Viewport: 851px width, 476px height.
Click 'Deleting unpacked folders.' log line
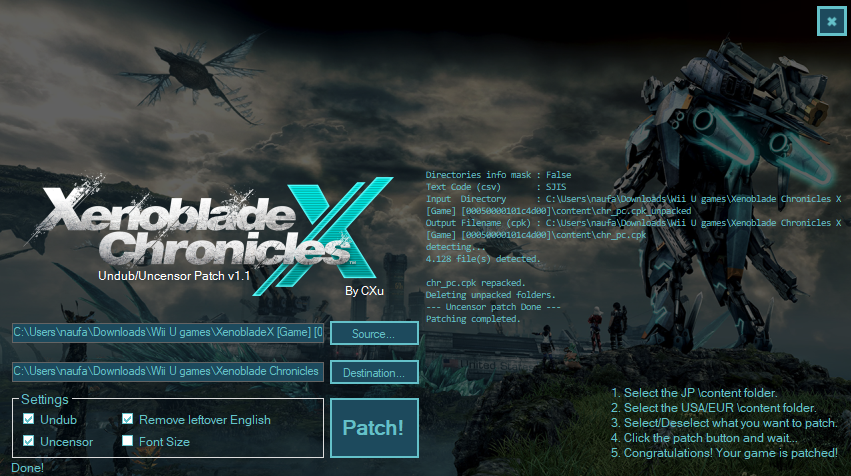[491, 295]
